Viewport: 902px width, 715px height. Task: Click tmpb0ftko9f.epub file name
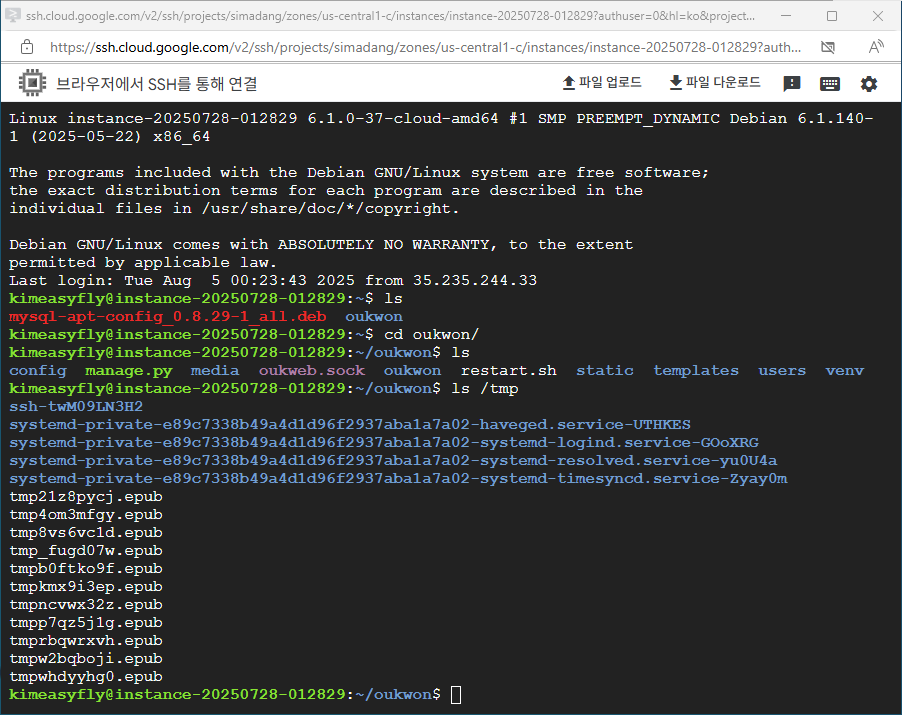(86, 568)
